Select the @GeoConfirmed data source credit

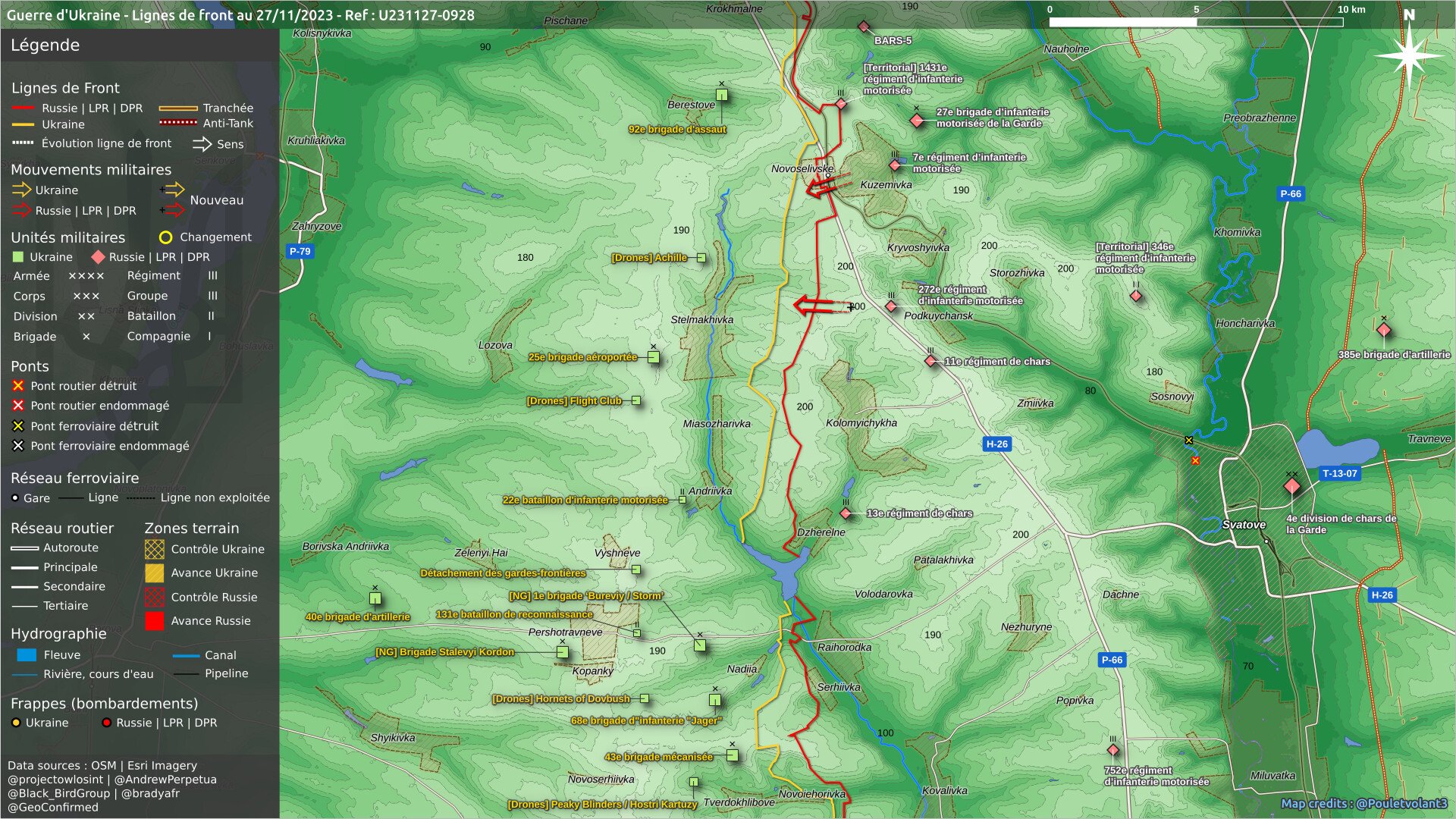click(53, 807)
